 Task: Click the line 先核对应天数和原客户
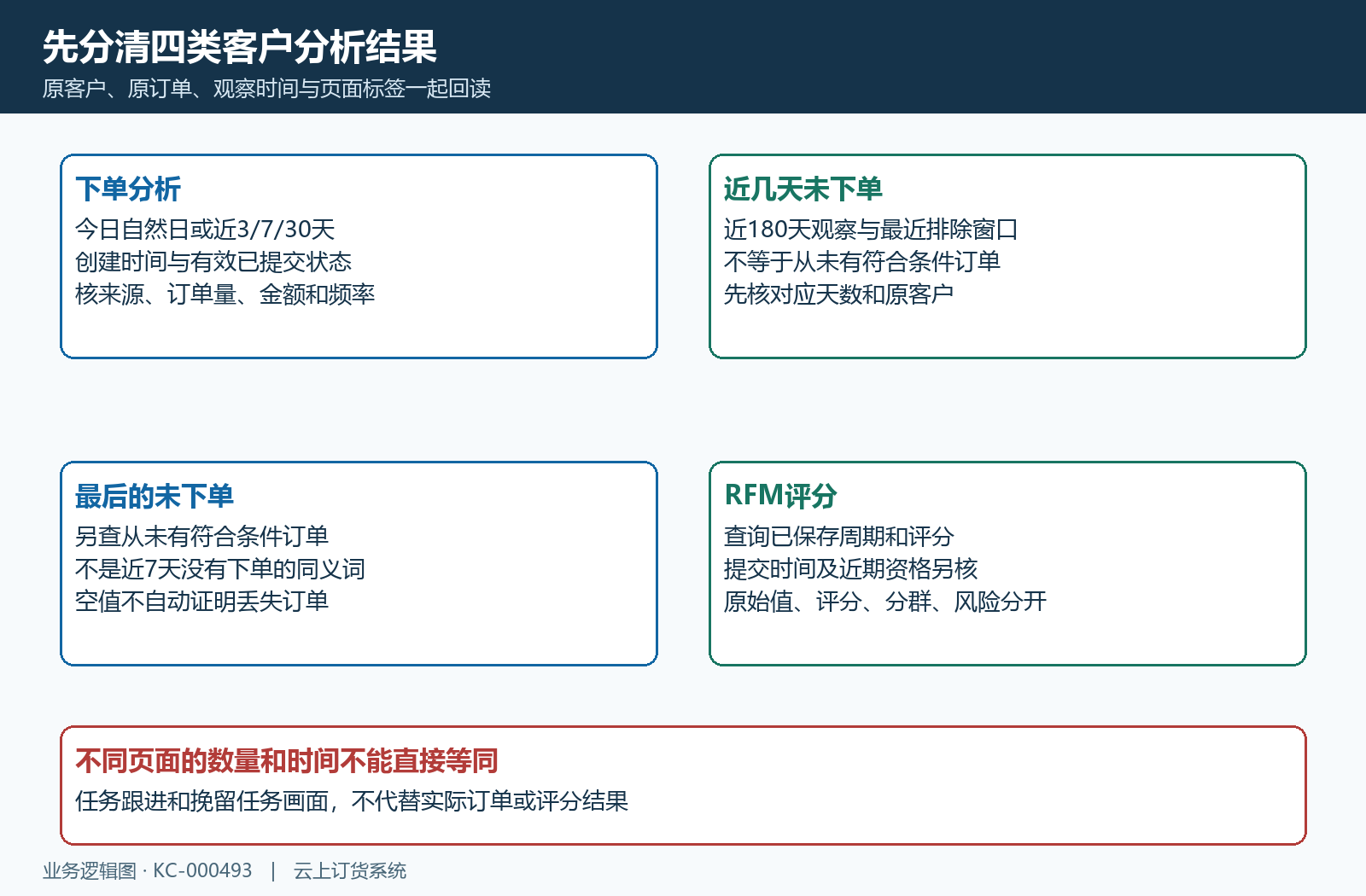tap(838, 294)
